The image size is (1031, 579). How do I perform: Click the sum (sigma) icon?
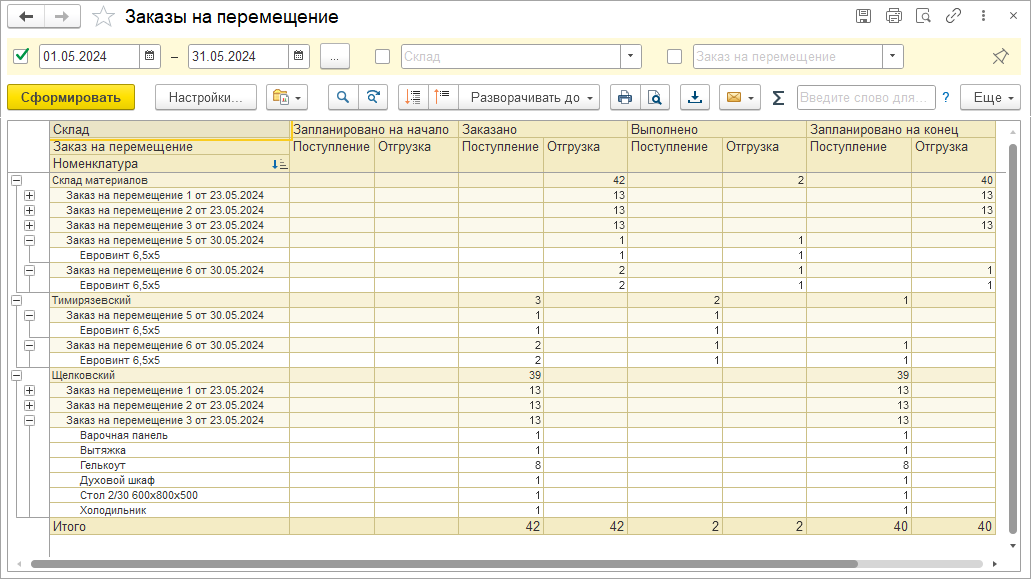tap(778, 97)
